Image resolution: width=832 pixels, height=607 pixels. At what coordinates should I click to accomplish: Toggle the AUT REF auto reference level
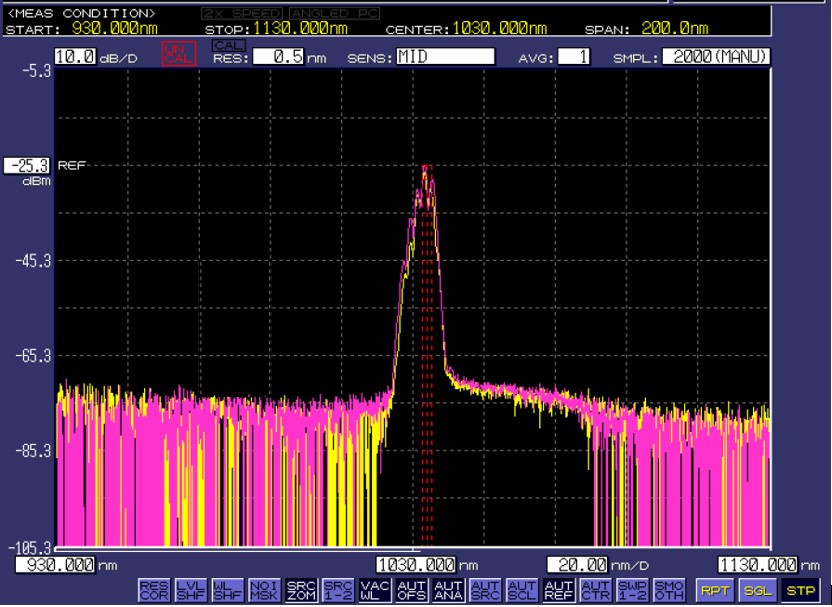[x=559, y=590]
